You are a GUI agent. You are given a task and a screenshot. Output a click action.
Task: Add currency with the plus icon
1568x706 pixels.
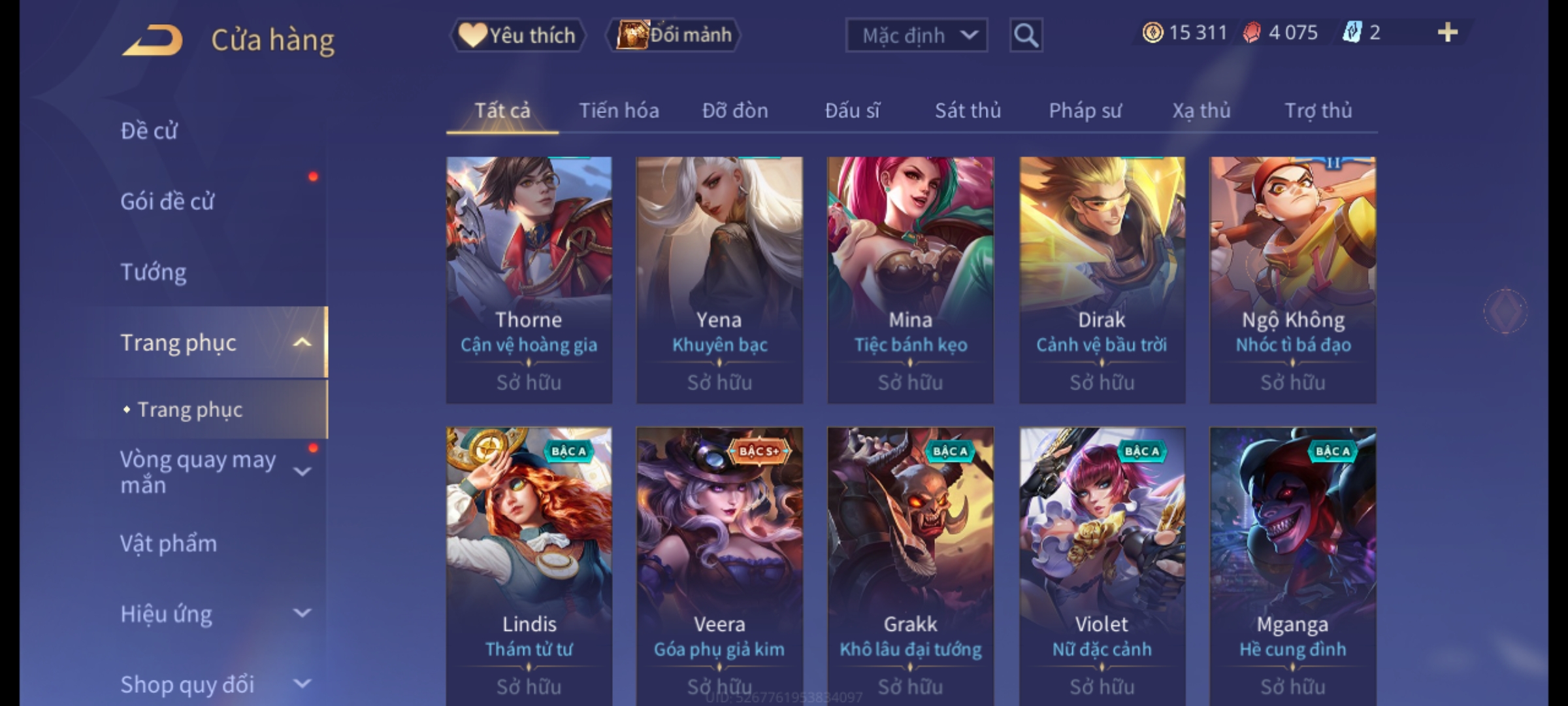click(x=1448, y=32)
